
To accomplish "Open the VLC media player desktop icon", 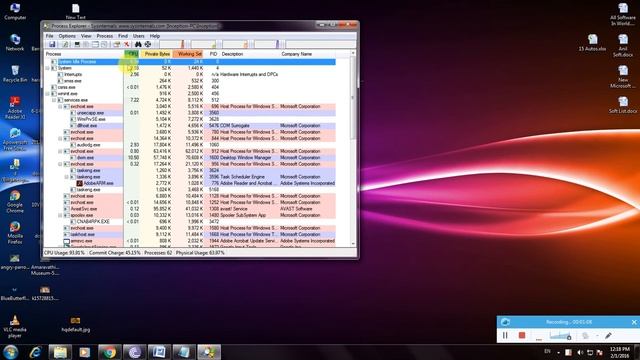I will tap(15, 327).
